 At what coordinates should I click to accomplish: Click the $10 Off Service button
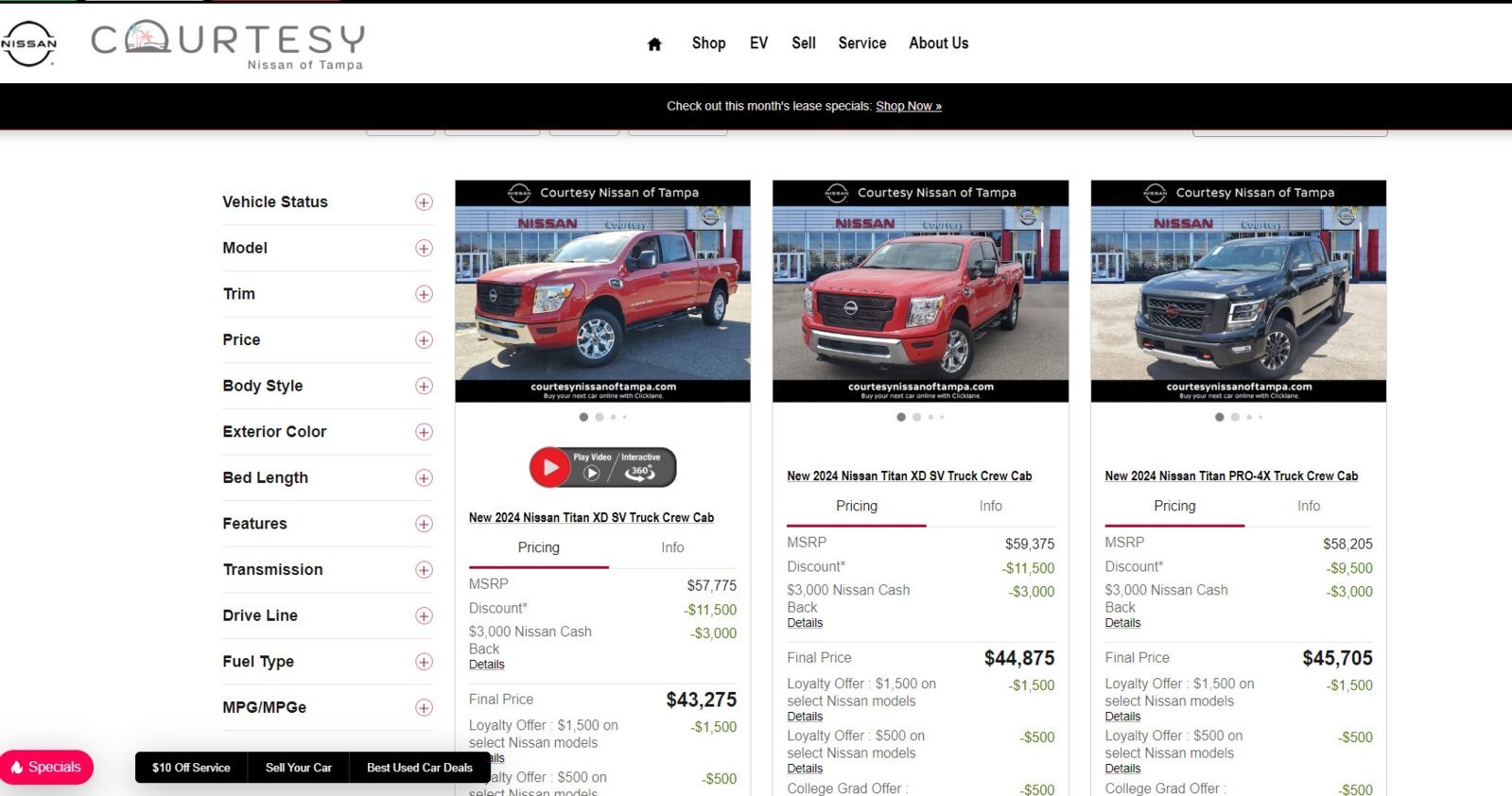[191, 768]
